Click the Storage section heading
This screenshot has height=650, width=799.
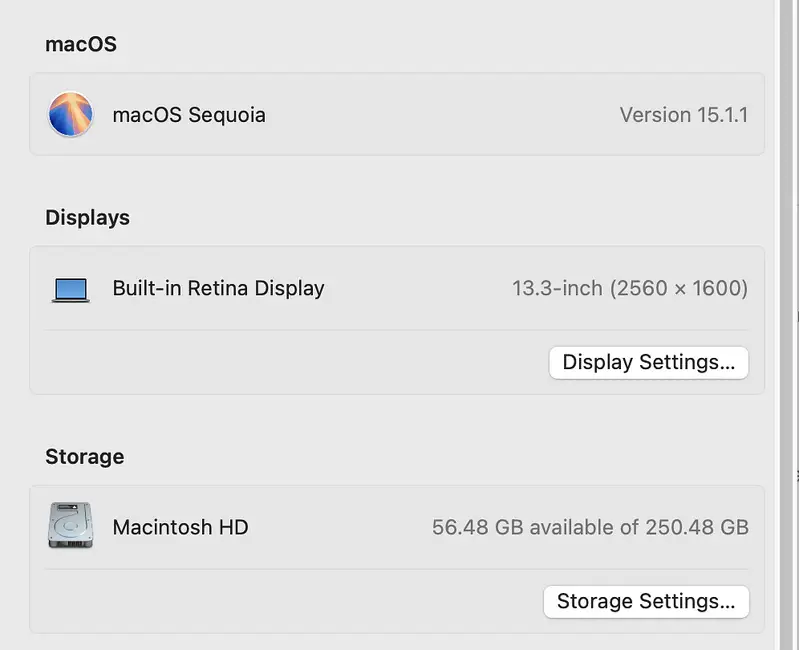pyautogui.click(x=84, y=456)
